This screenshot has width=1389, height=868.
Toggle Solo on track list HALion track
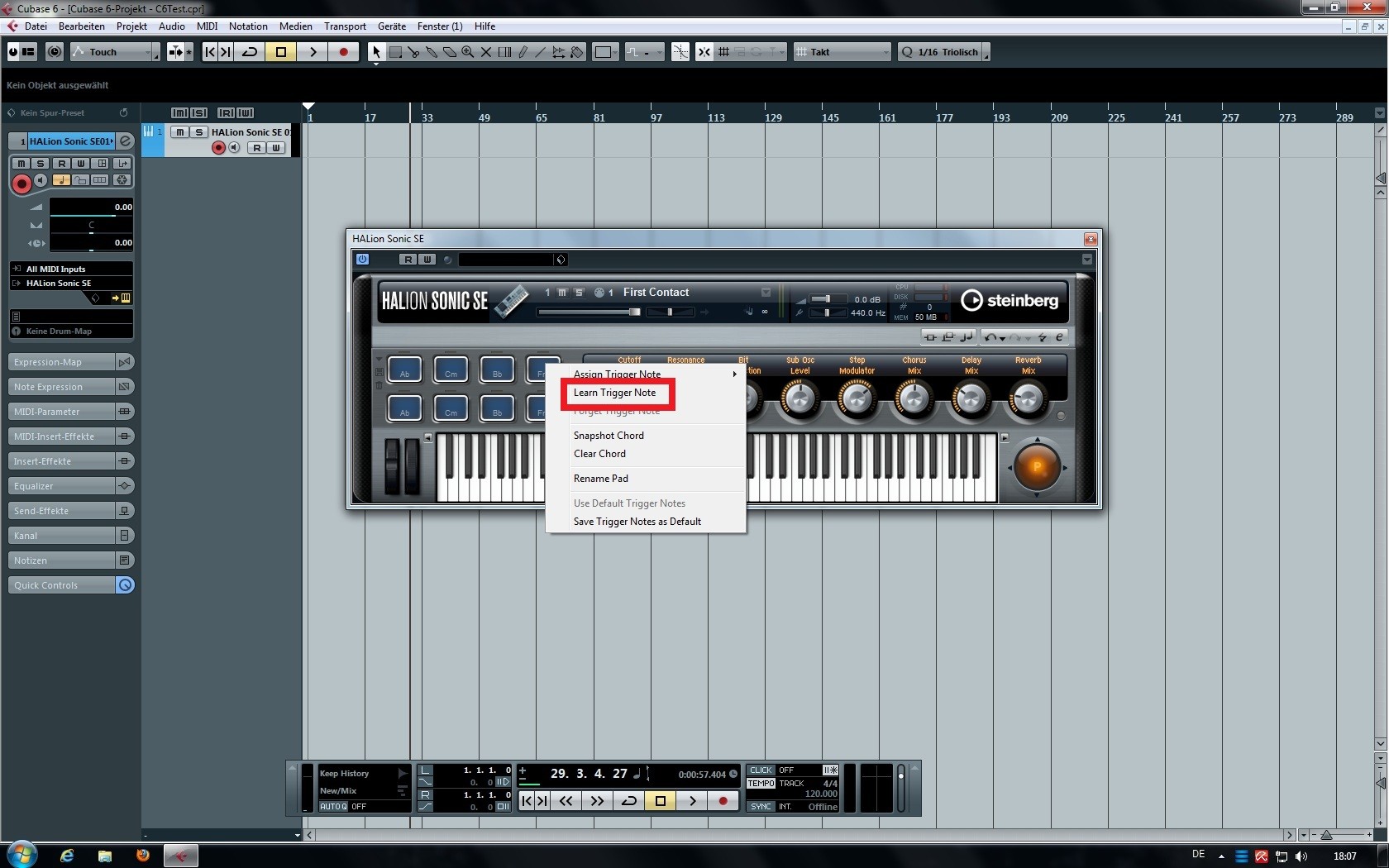(198, 132)
